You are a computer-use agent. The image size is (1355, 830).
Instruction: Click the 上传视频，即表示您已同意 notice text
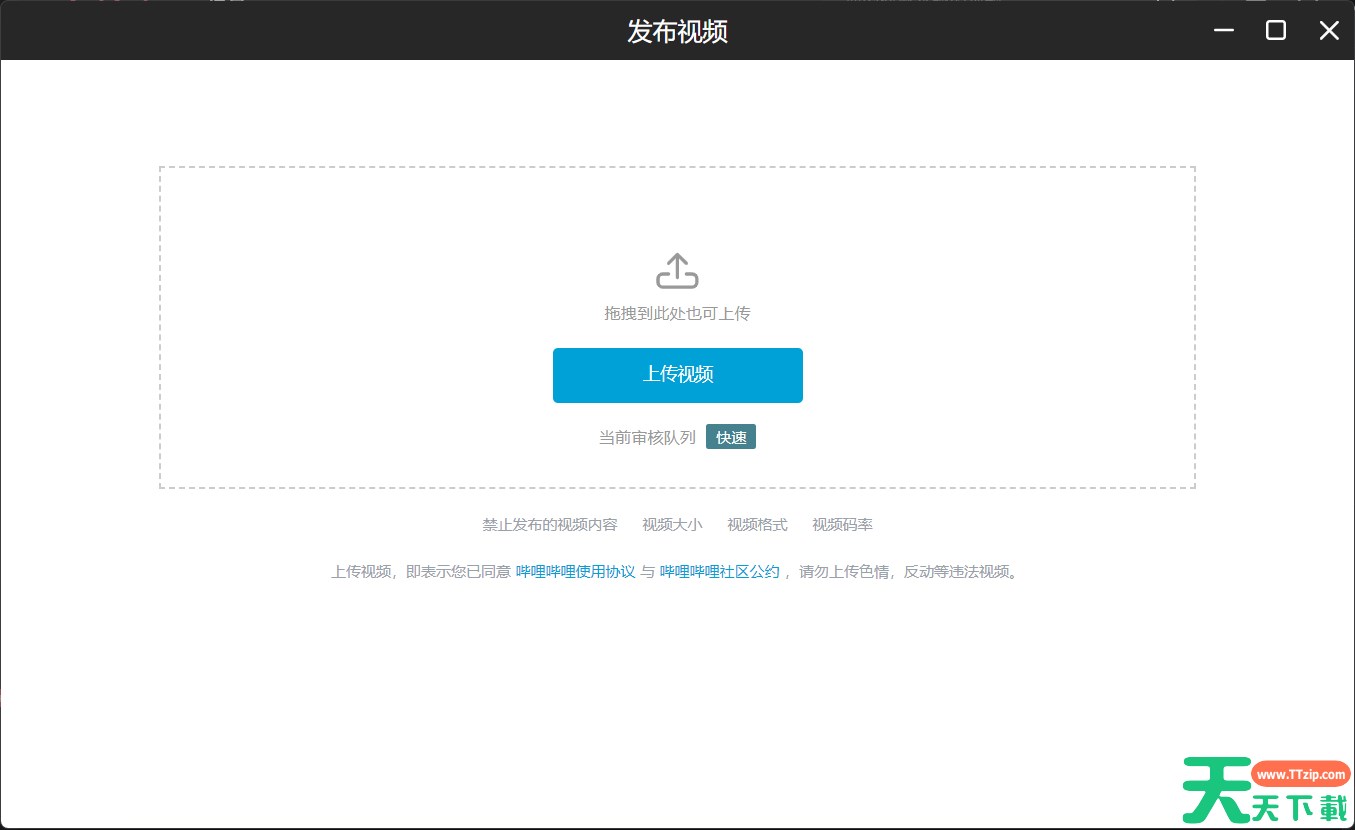click(x=421, y=572)
